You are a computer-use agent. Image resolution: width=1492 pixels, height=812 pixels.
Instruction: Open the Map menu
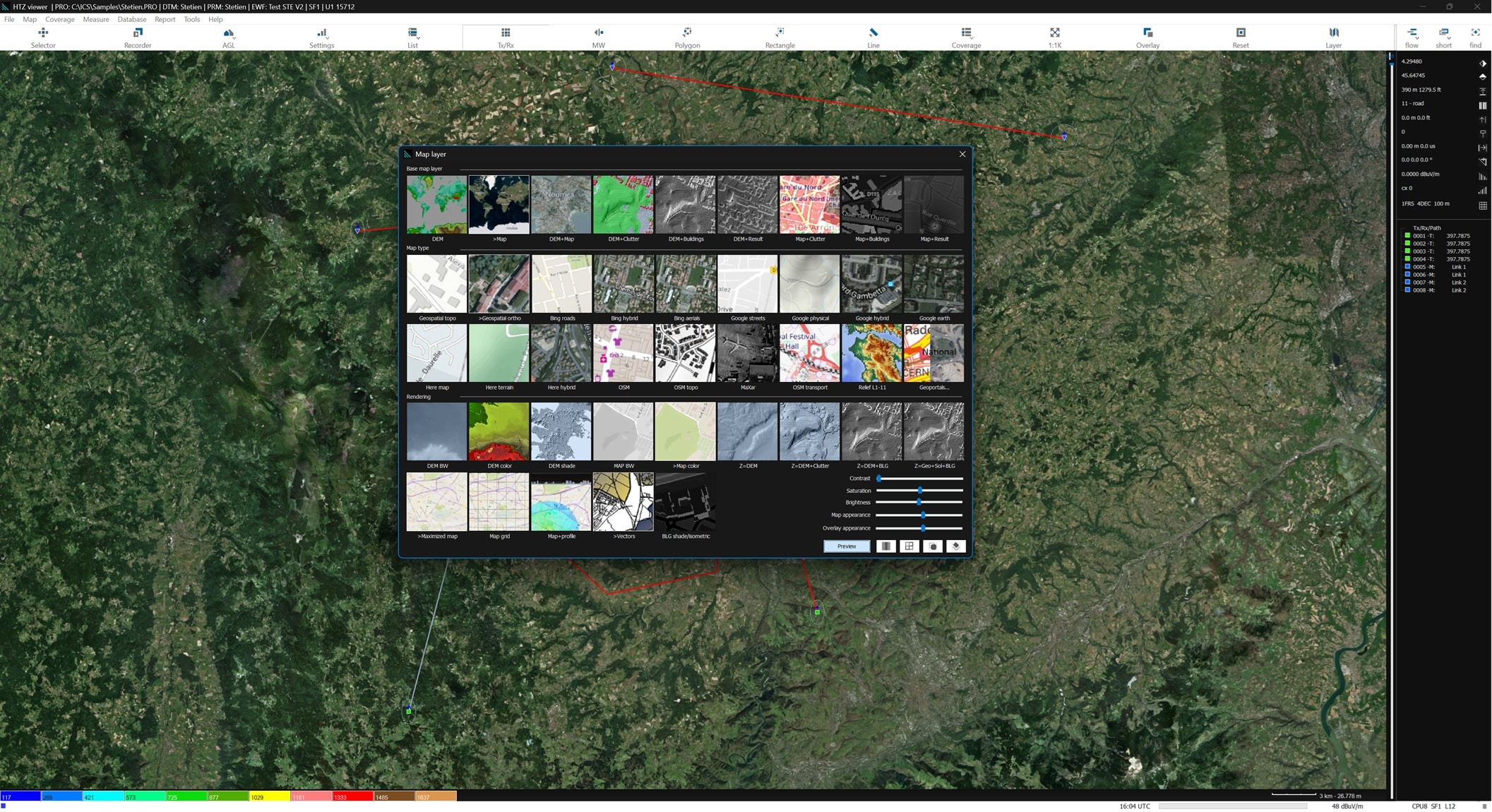(x=29, y=19)
